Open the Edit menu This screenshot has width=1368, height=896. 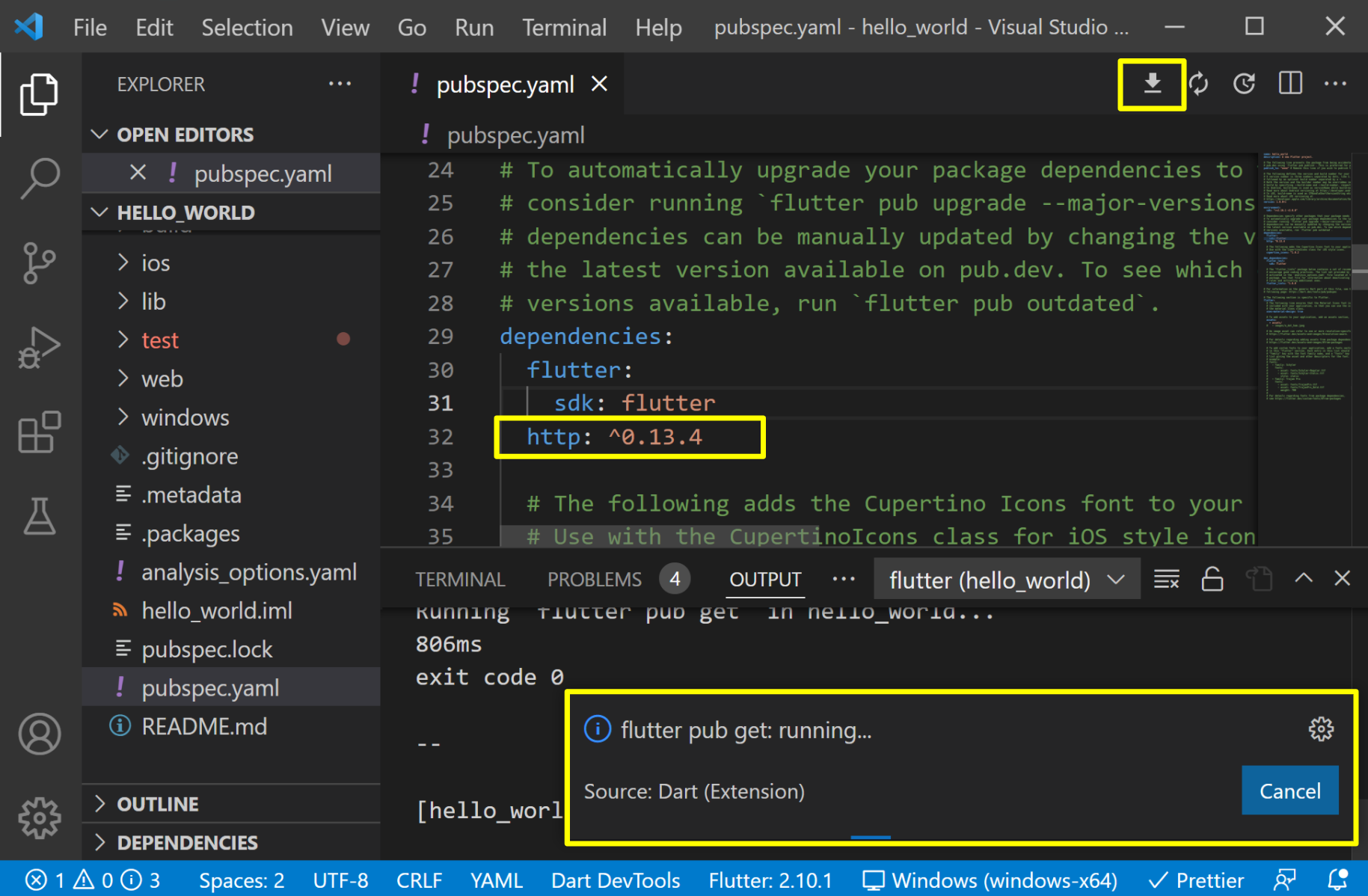(x=154, y=28)
